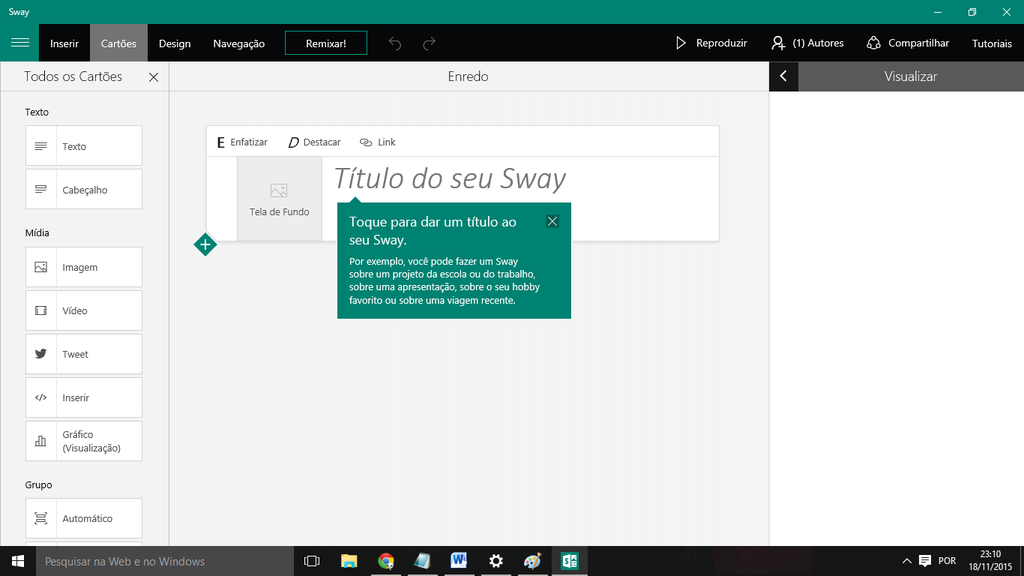
Task: Select Tela de Fundo background image
Action: click(280, 199)
